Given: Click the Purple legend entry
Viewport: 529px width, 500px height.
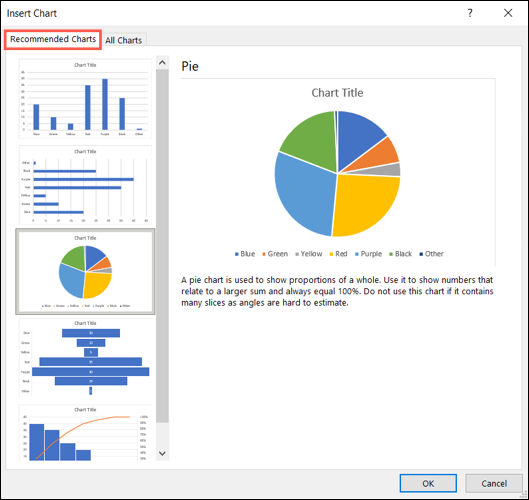Looking at the screenshot, I should [368, 254].
